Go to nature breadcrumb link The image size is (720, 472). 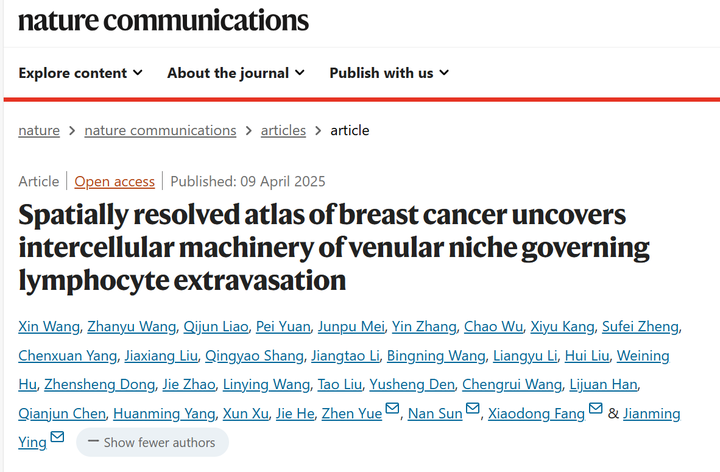[39, 130]
